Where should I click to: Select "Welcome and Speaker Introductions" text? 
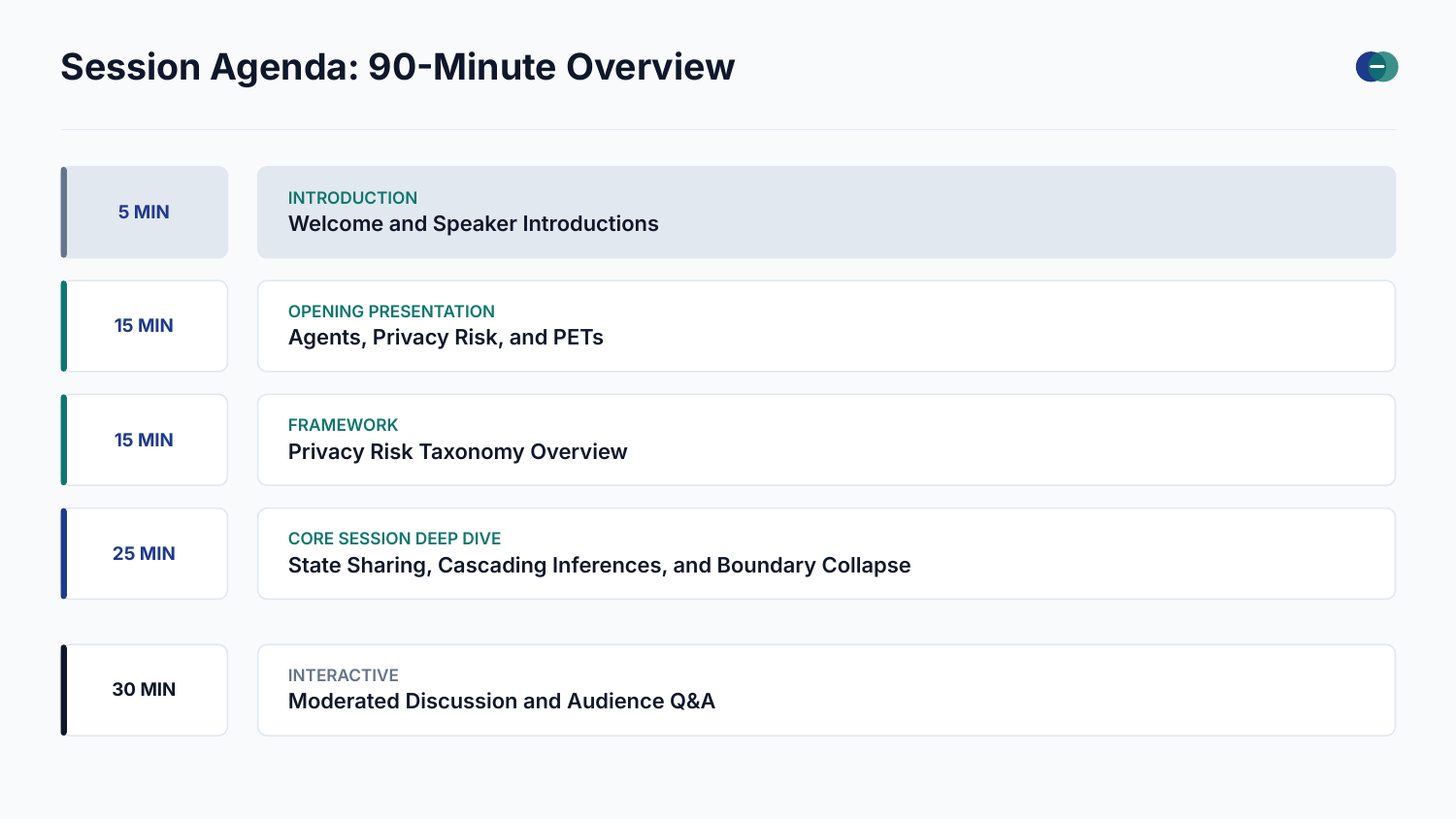click(474, 224)
